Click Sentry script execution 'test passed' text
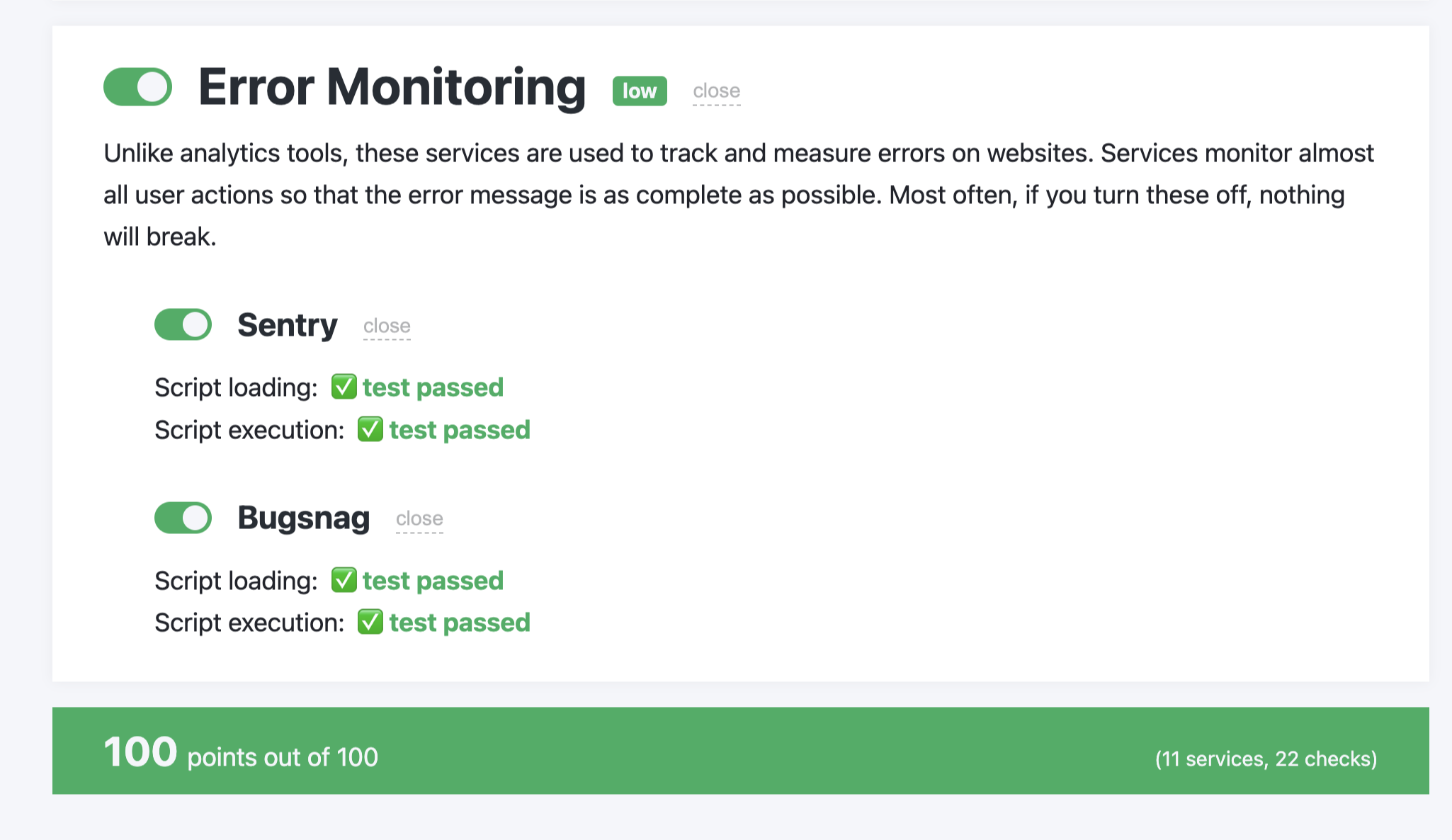The image size is (1452, 840). [x=460, y=430]
